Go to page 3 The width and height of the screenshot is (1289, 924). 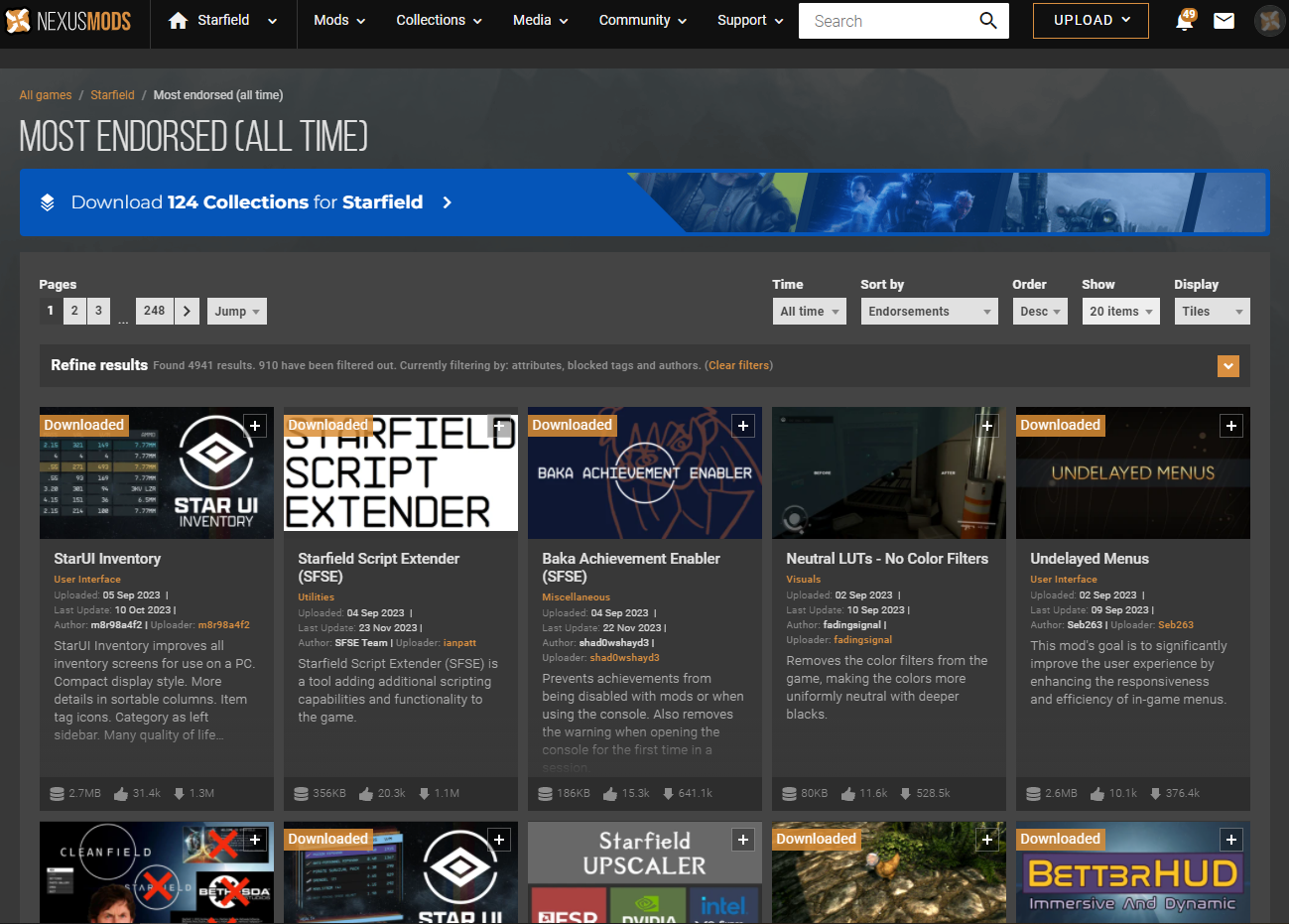(98, 311)
